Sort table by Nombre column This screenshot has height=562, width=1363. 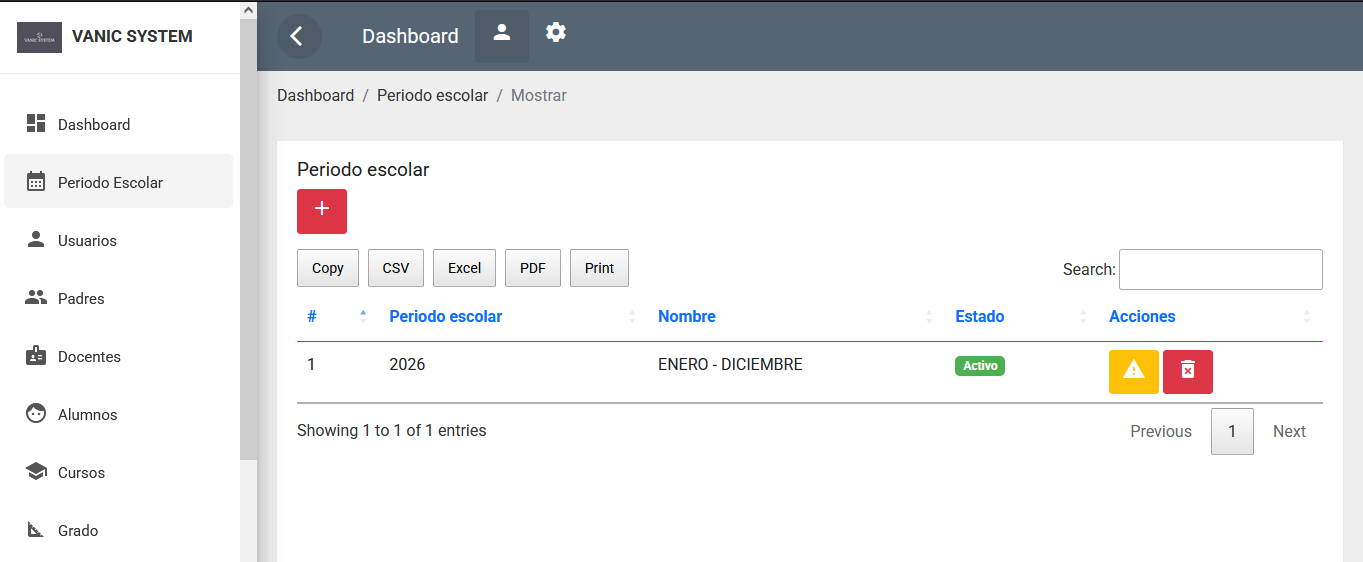[687, 317]
